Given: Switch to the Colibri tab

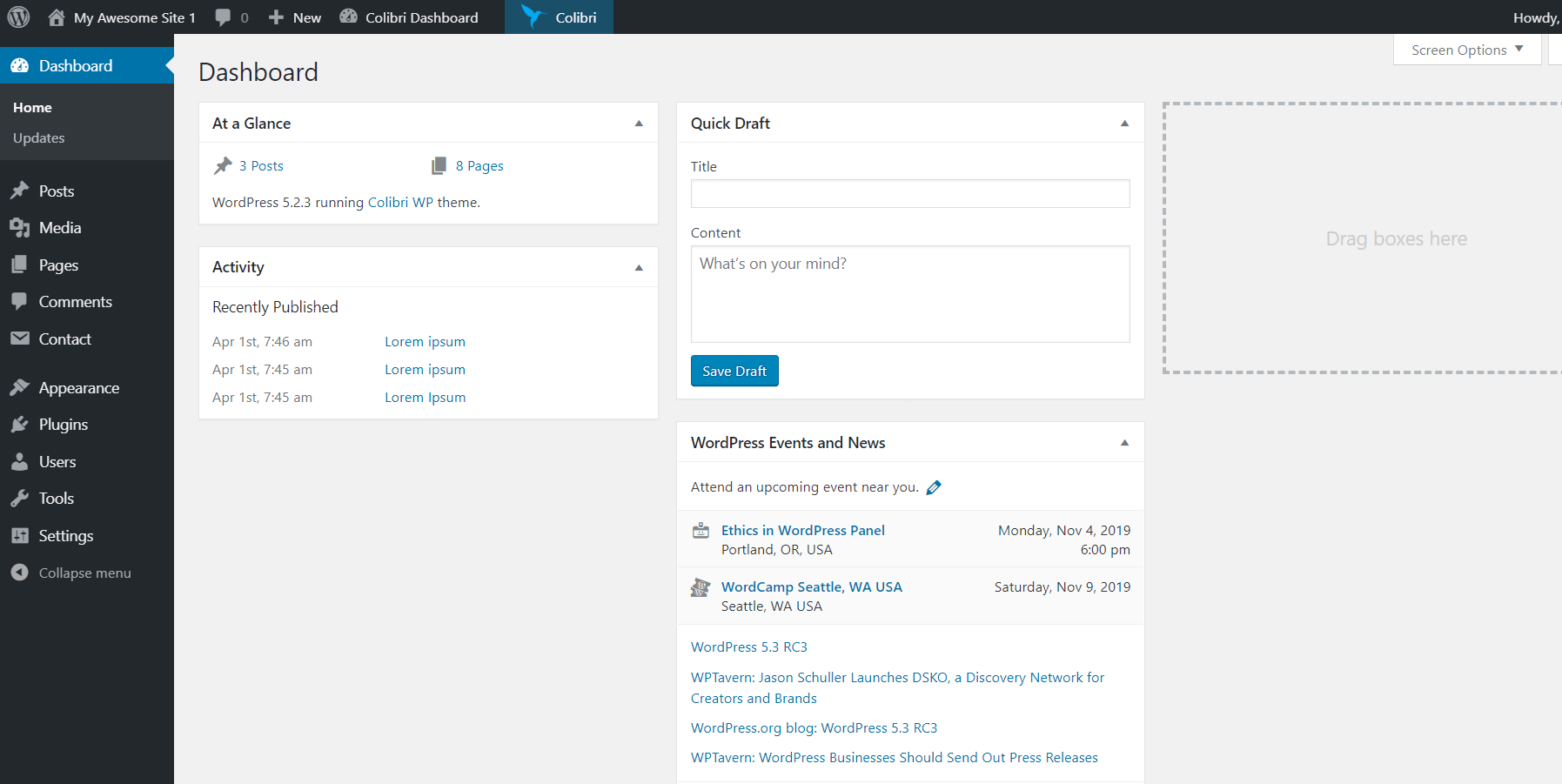Looking at the screenshot, I should pyautogui.click(x=559, y=17).
